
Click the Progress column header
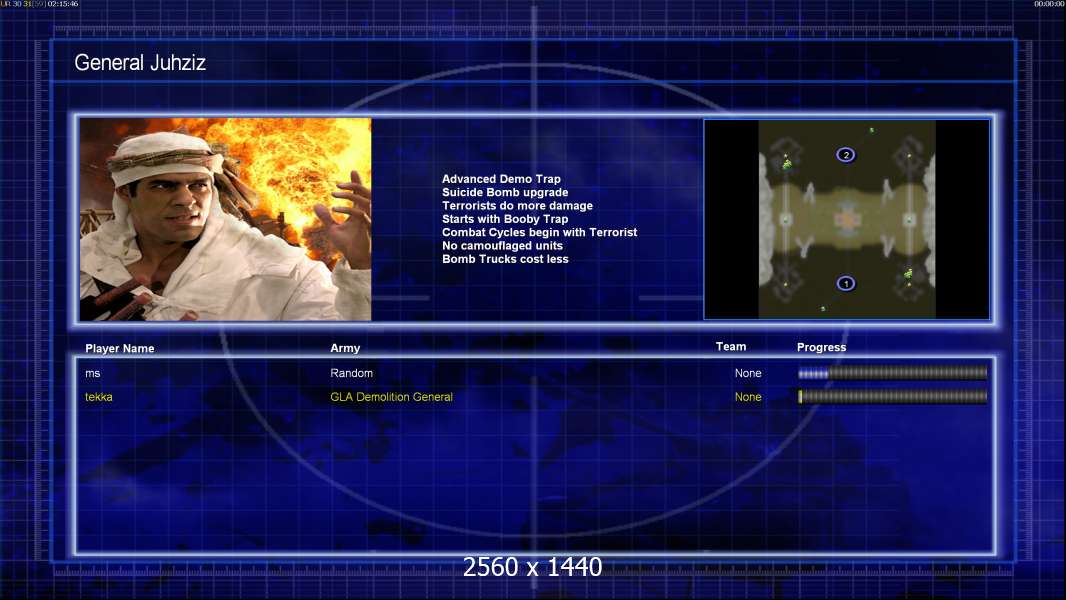(x=821, y=347)
